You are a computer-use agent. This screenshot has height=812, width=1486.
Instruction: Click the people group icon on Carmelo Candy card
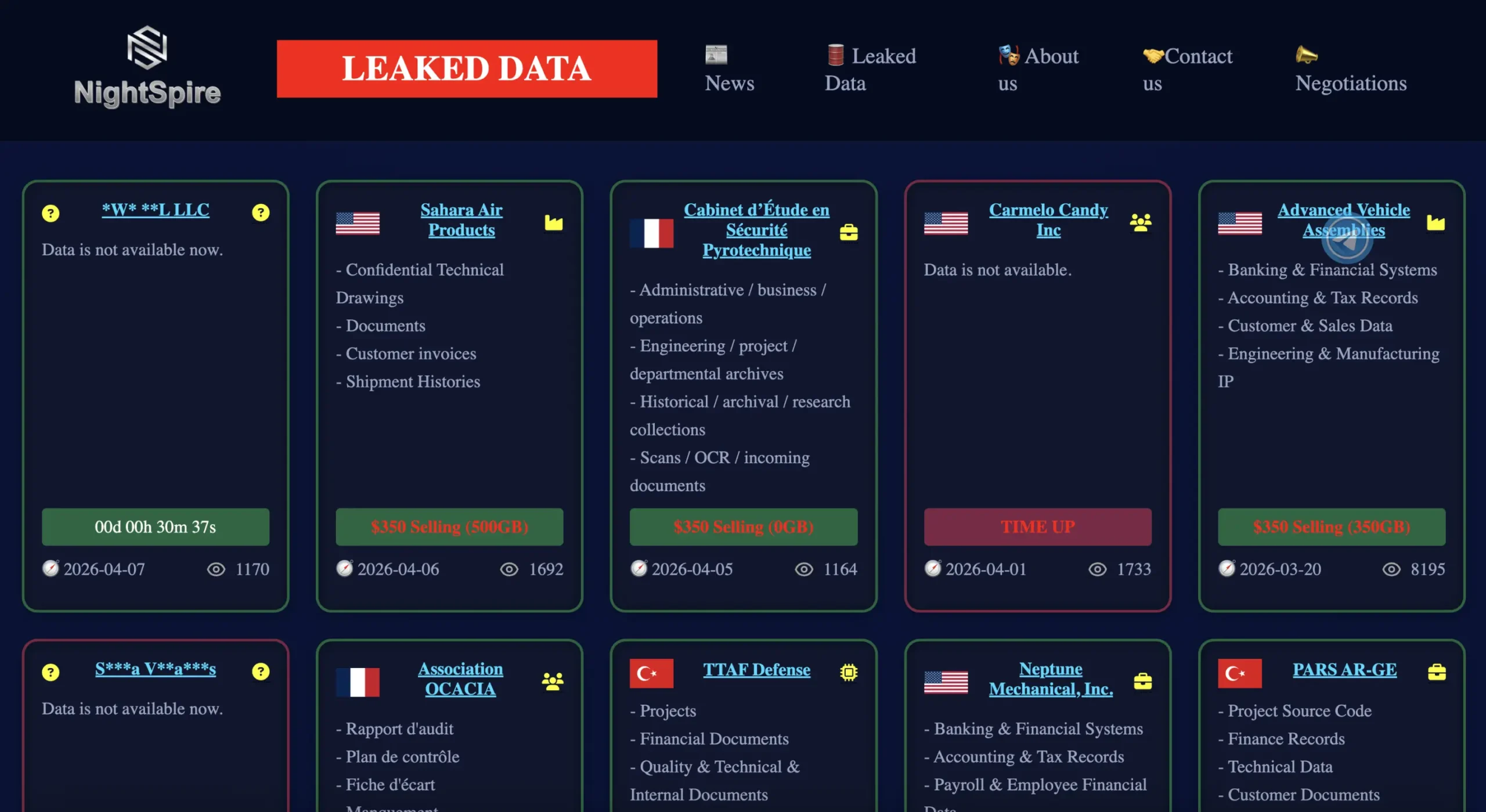1140,222
